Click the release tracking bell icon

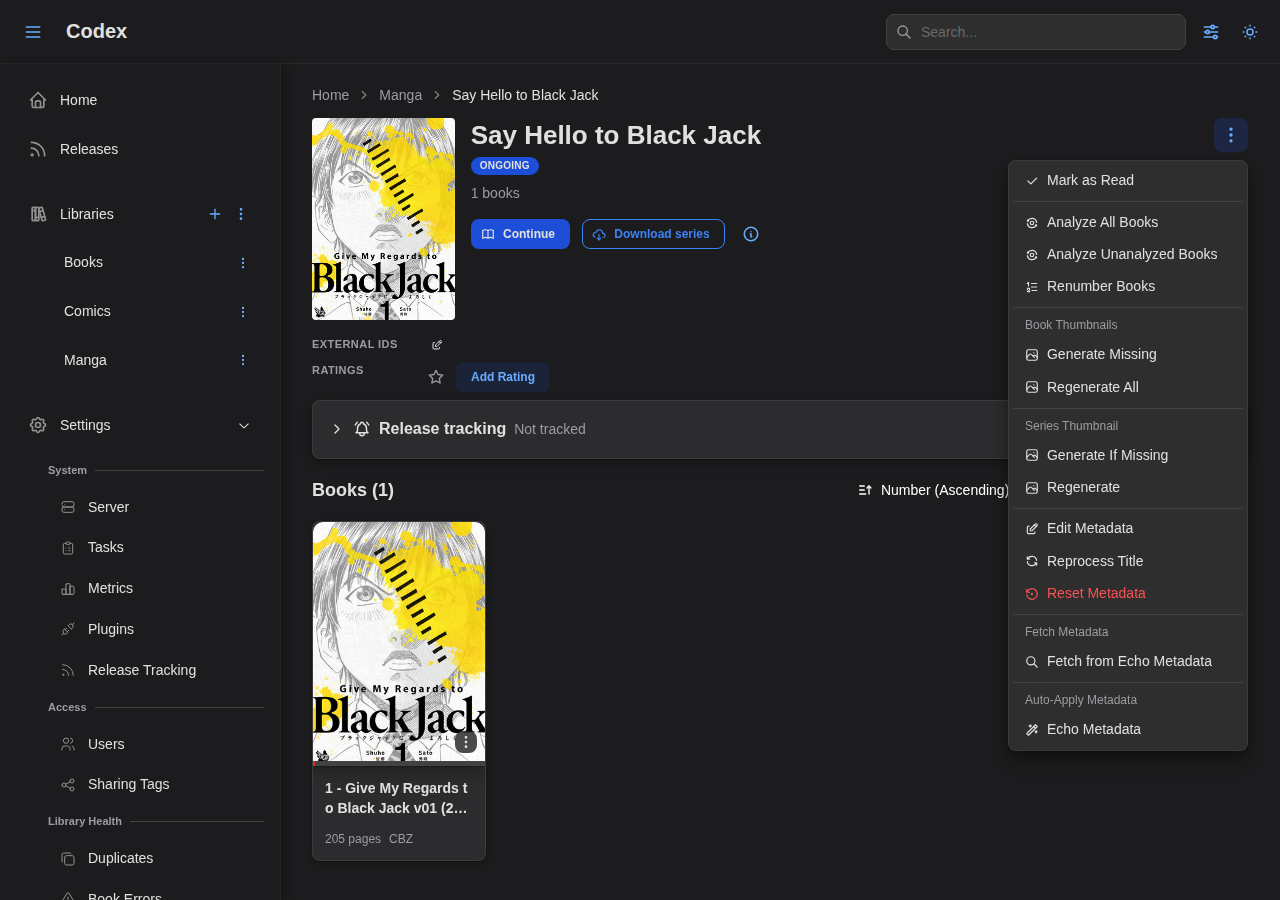click(362, 429)
